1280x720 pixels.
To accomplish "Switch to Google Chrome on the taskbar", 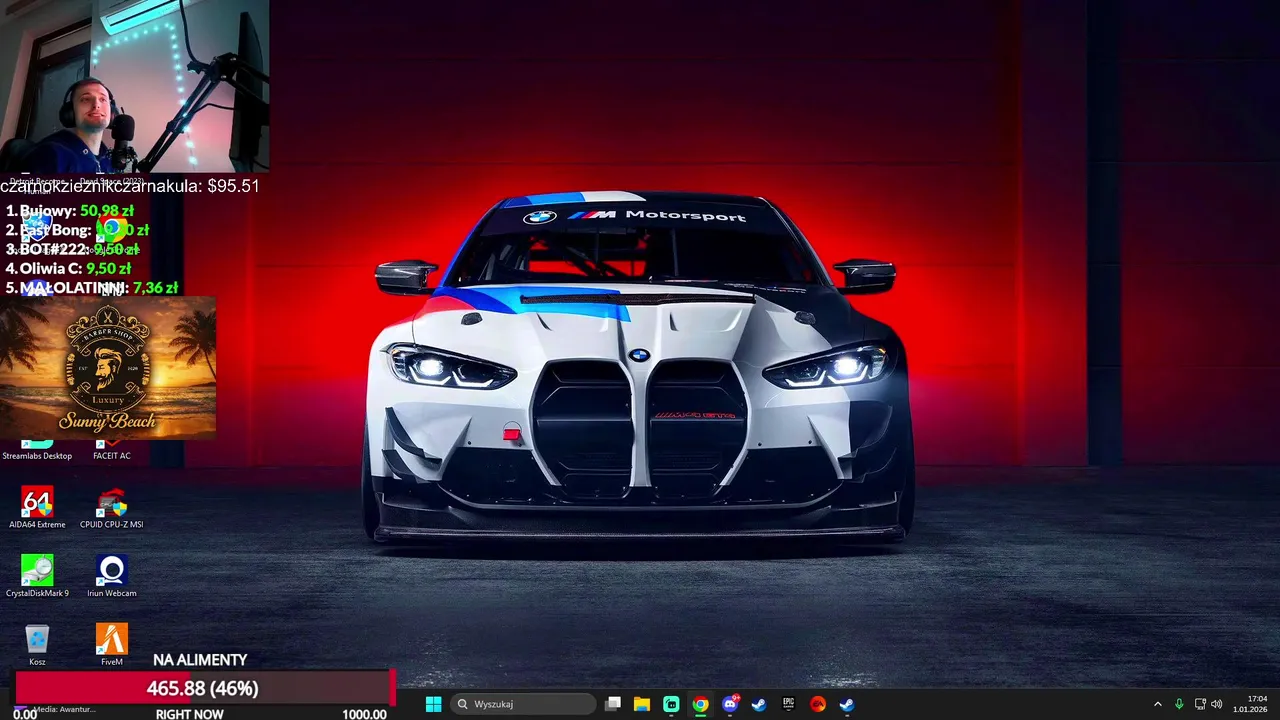I will 700,704.
